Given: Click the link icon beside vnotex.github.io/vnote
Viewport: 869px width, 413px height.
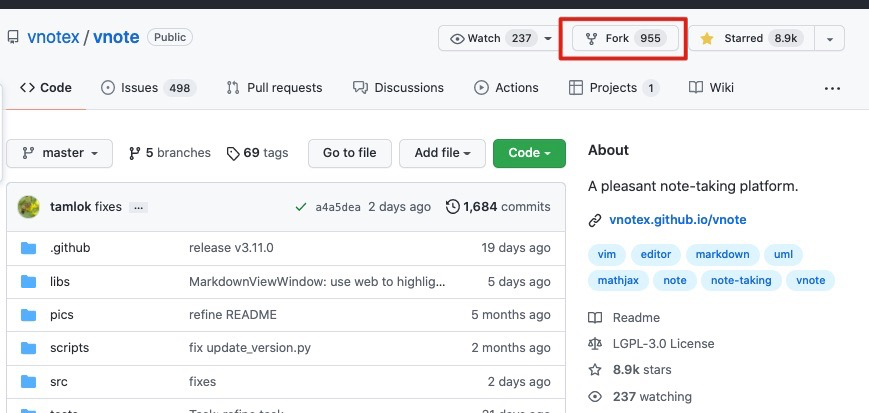Looking at the screenshot, I should (x=595, y=220).
